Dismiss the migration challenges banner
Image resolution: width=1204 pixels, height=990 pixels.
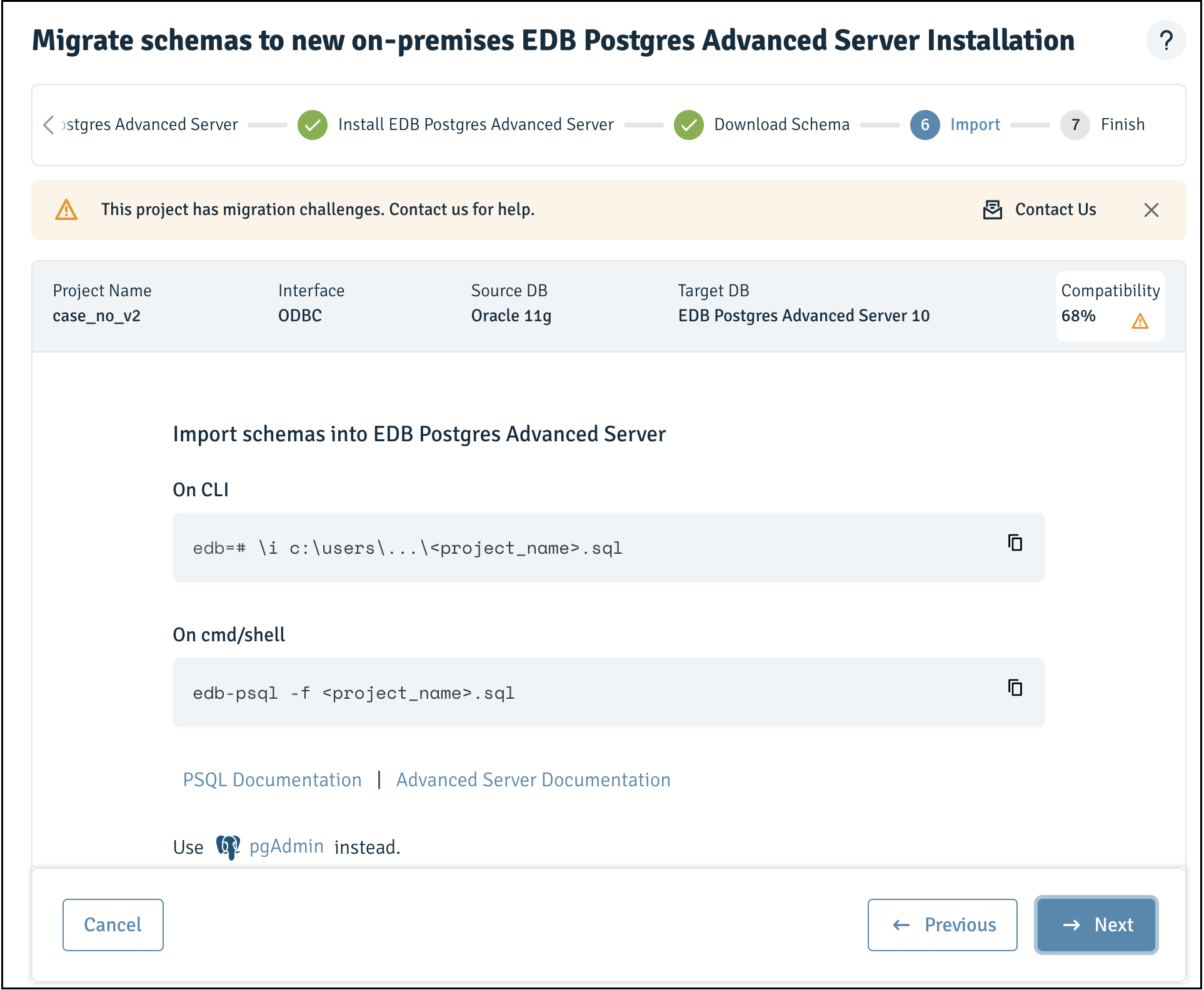pos(1151,210)
